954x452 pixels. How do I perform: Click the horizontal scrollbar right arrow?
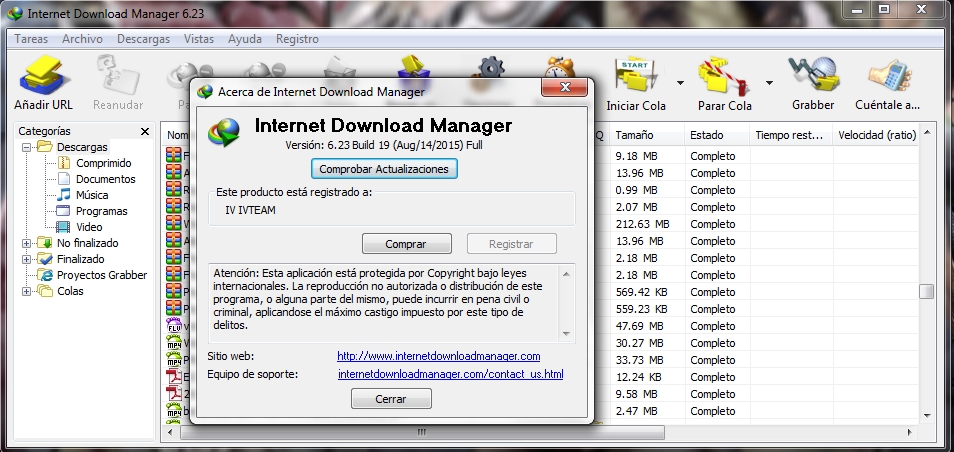(910, 433)
